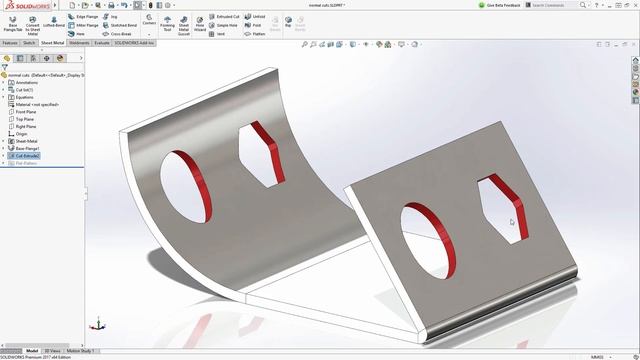Choose the Lofted-Bend tool
This screenshot has width=640, height=360.
pos(54,22)
